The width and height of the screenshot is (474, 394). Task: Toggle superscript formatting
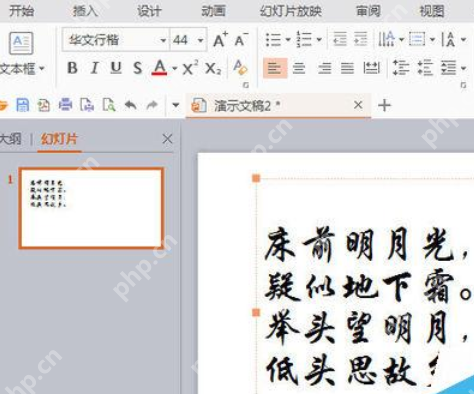(x=190, y=68)
